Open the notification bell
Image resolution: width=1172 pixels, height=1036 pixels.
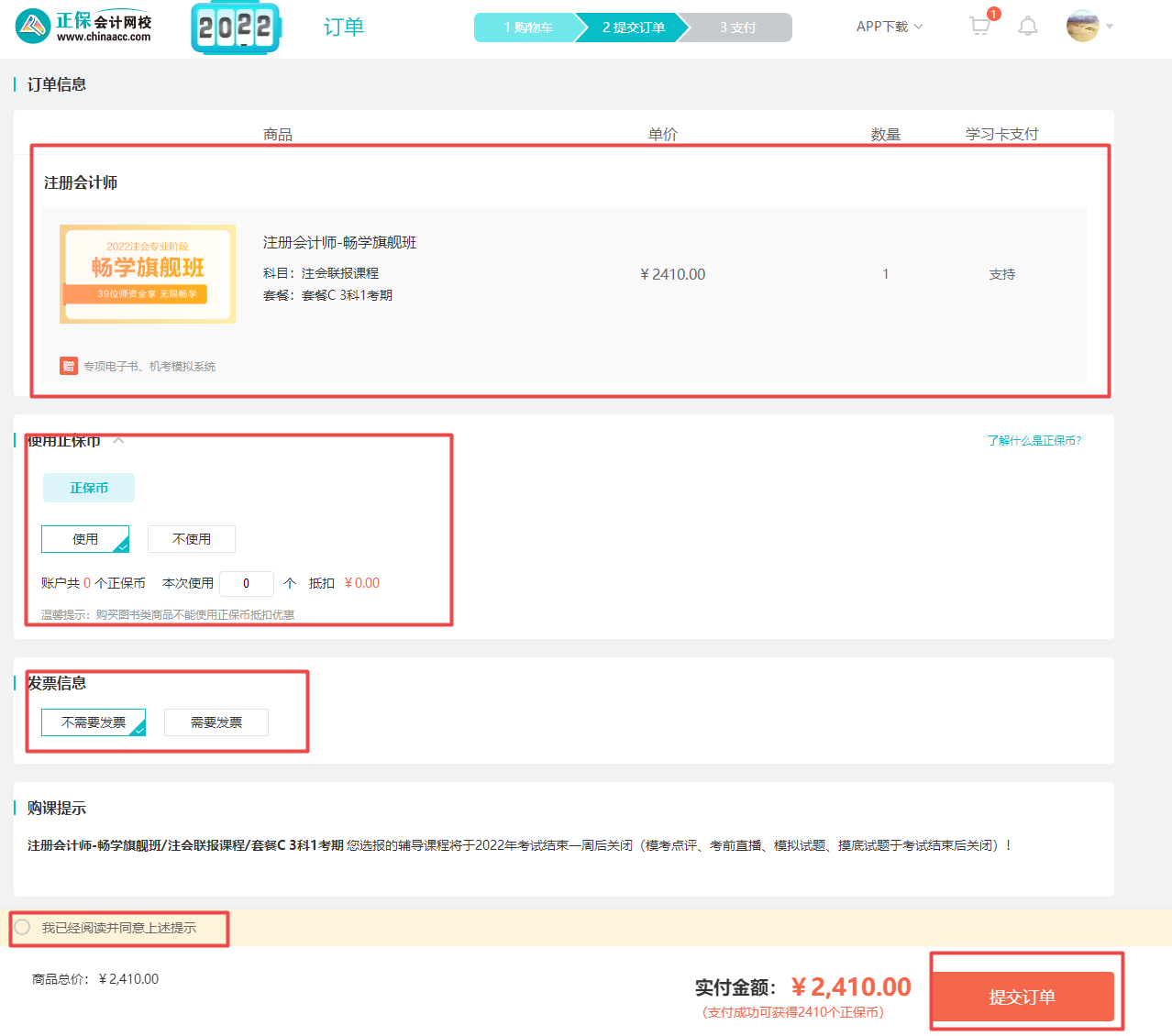(1028, 27)
